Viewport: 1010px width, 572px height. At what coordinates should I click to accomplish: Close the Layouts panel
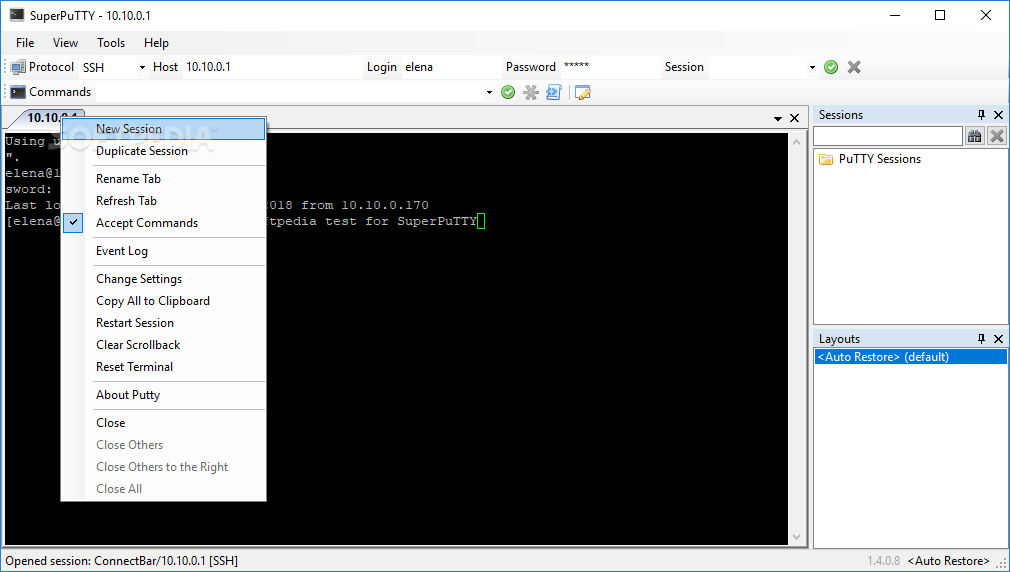point(998,339)
